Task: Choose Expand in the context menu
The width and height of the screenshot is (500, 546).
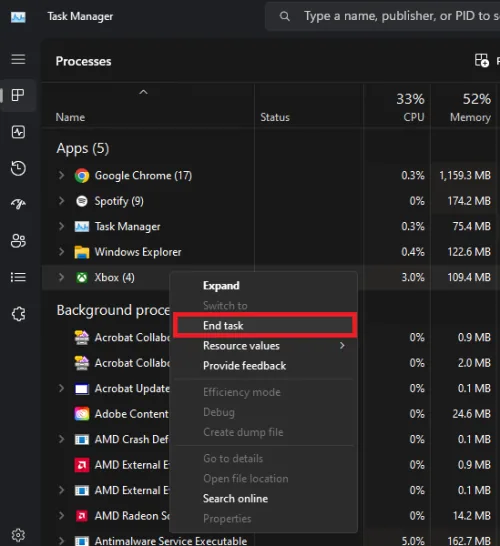Action: click(264, 286)
